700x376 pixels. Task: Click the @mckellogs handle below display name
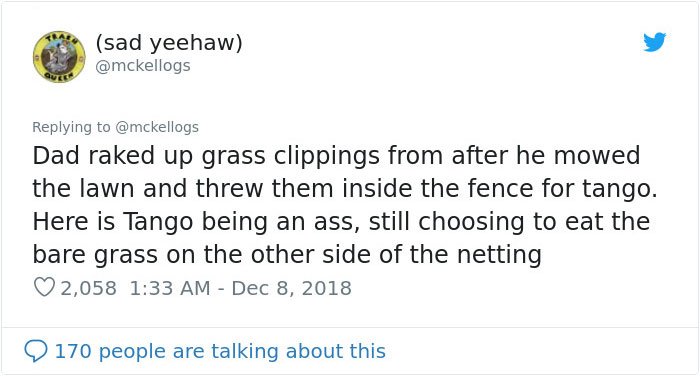pos(143,66)
